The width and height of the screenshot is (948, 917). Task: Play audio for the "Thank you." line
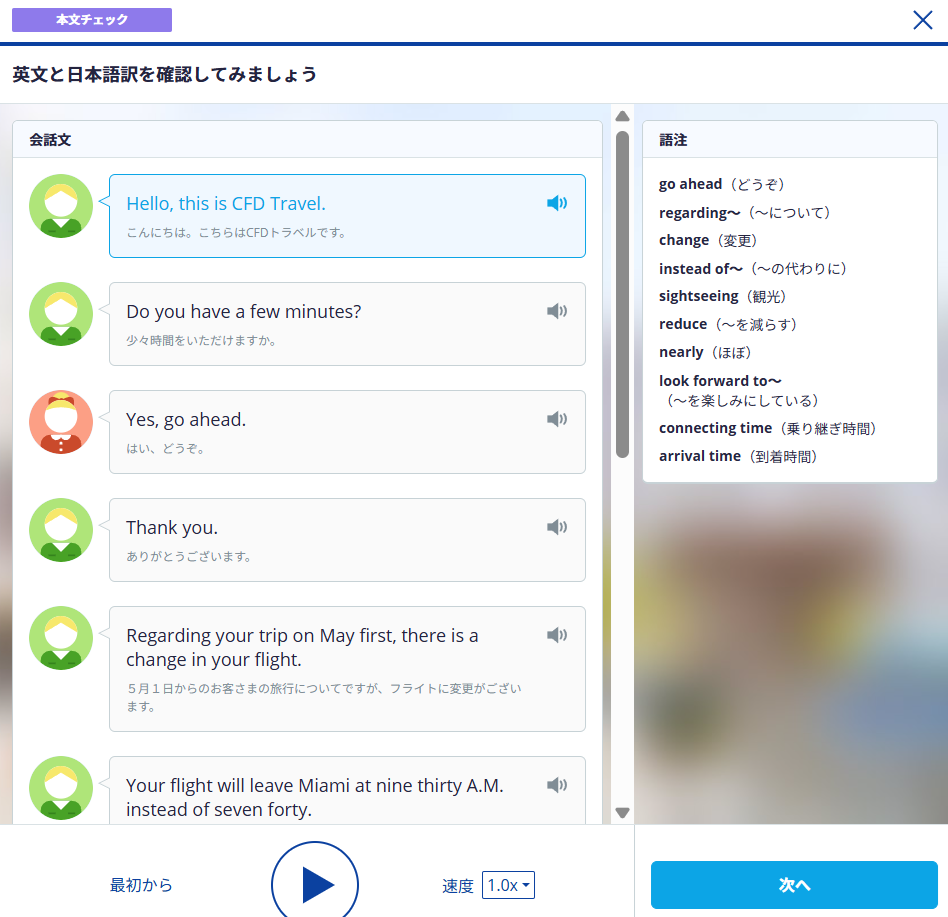[557, 528]
